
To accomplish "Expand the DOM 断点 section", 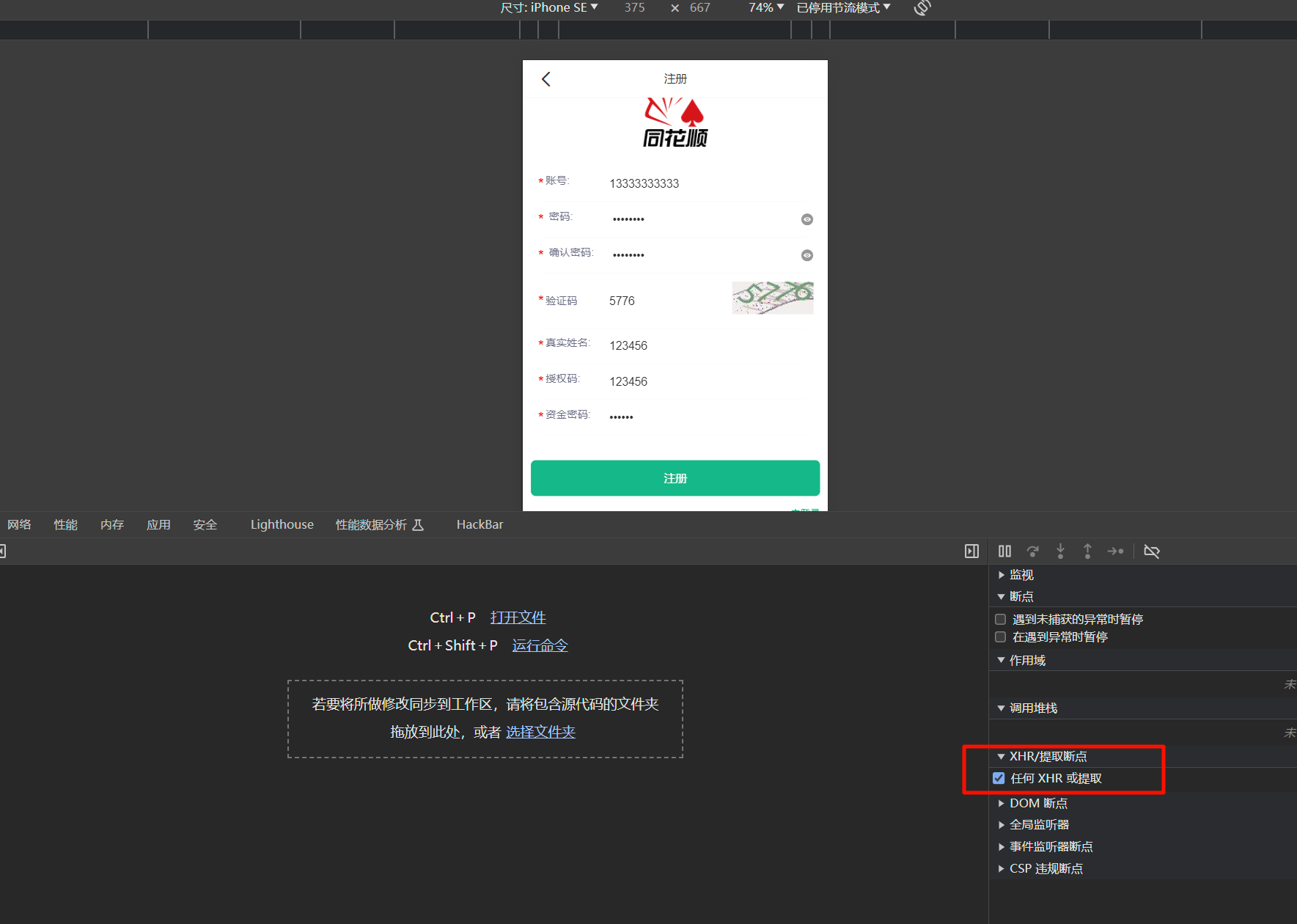I will point(1038,803).
